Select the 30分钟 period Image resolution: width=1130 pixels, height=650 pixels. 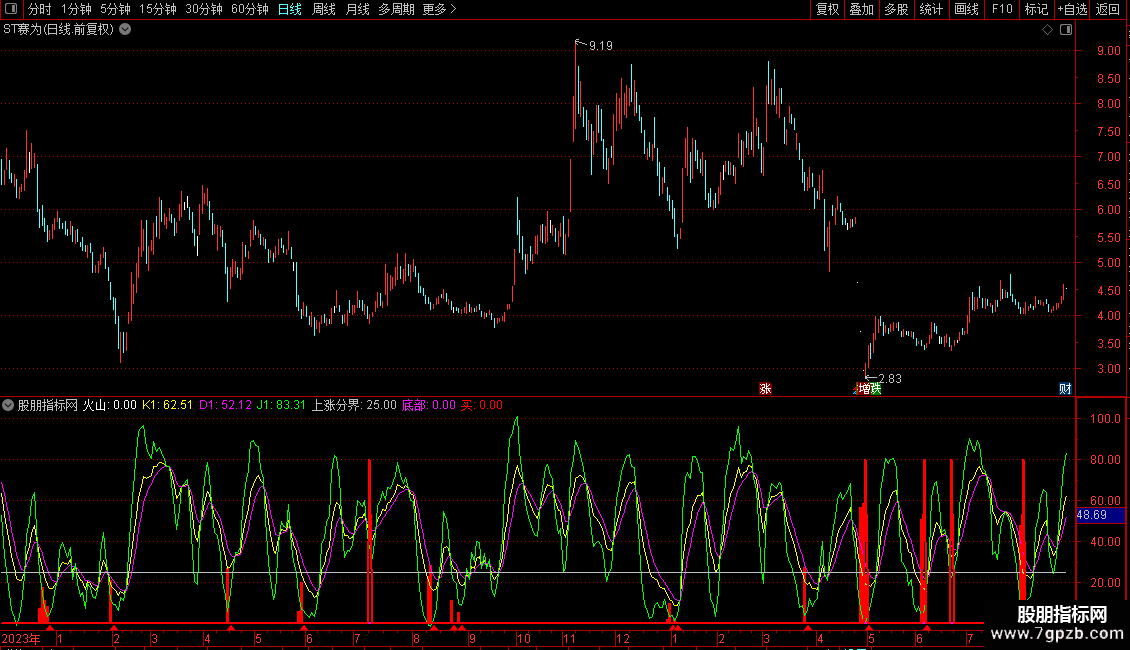[204, 9]
